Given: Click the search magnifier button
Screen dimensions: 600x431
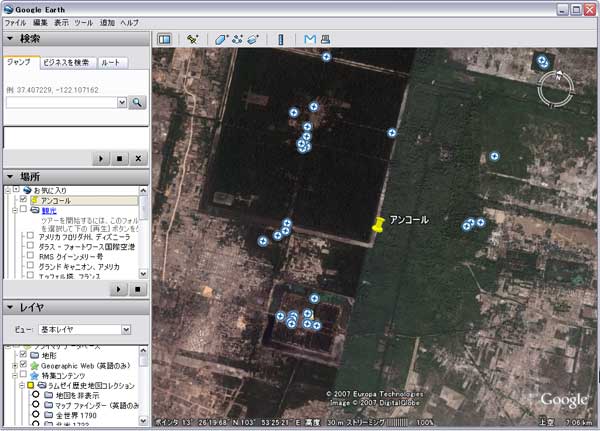Looking at the screenshot, I should (137, 102).
